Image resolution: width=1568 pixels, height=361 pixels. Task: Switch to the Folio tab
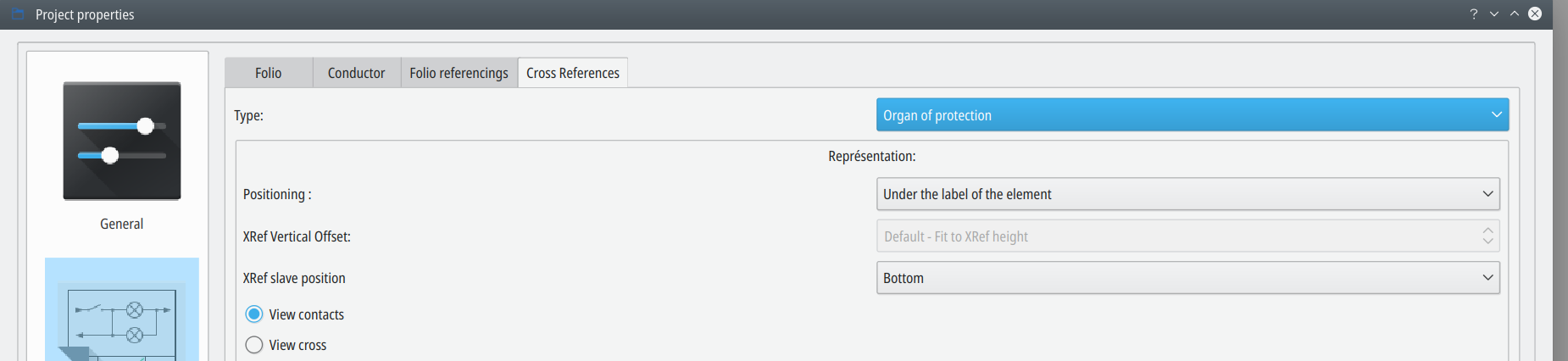click(x=269, y=73)
